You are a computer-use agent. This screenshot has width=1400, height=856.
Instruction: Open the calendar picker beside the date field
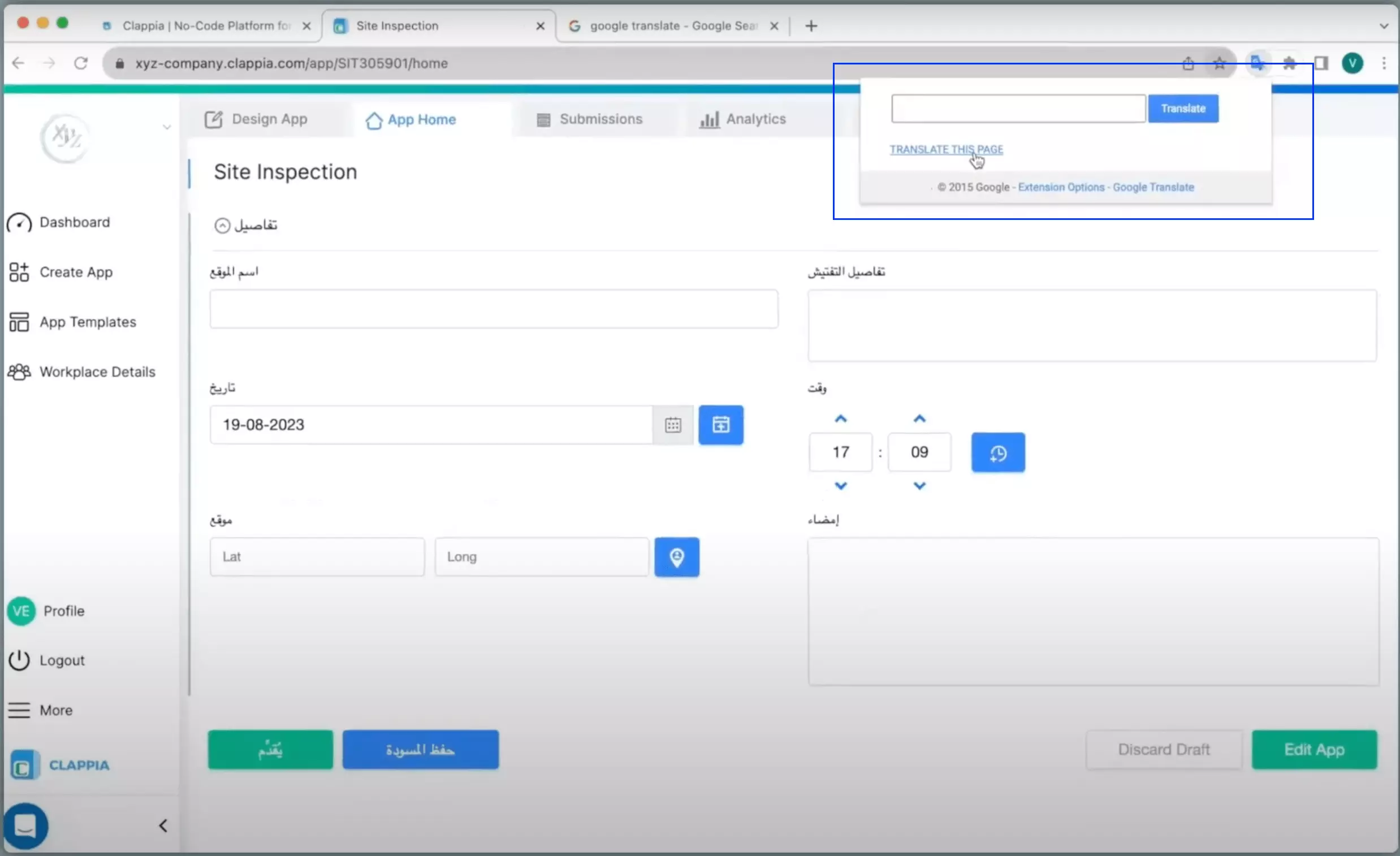[673, 424]
